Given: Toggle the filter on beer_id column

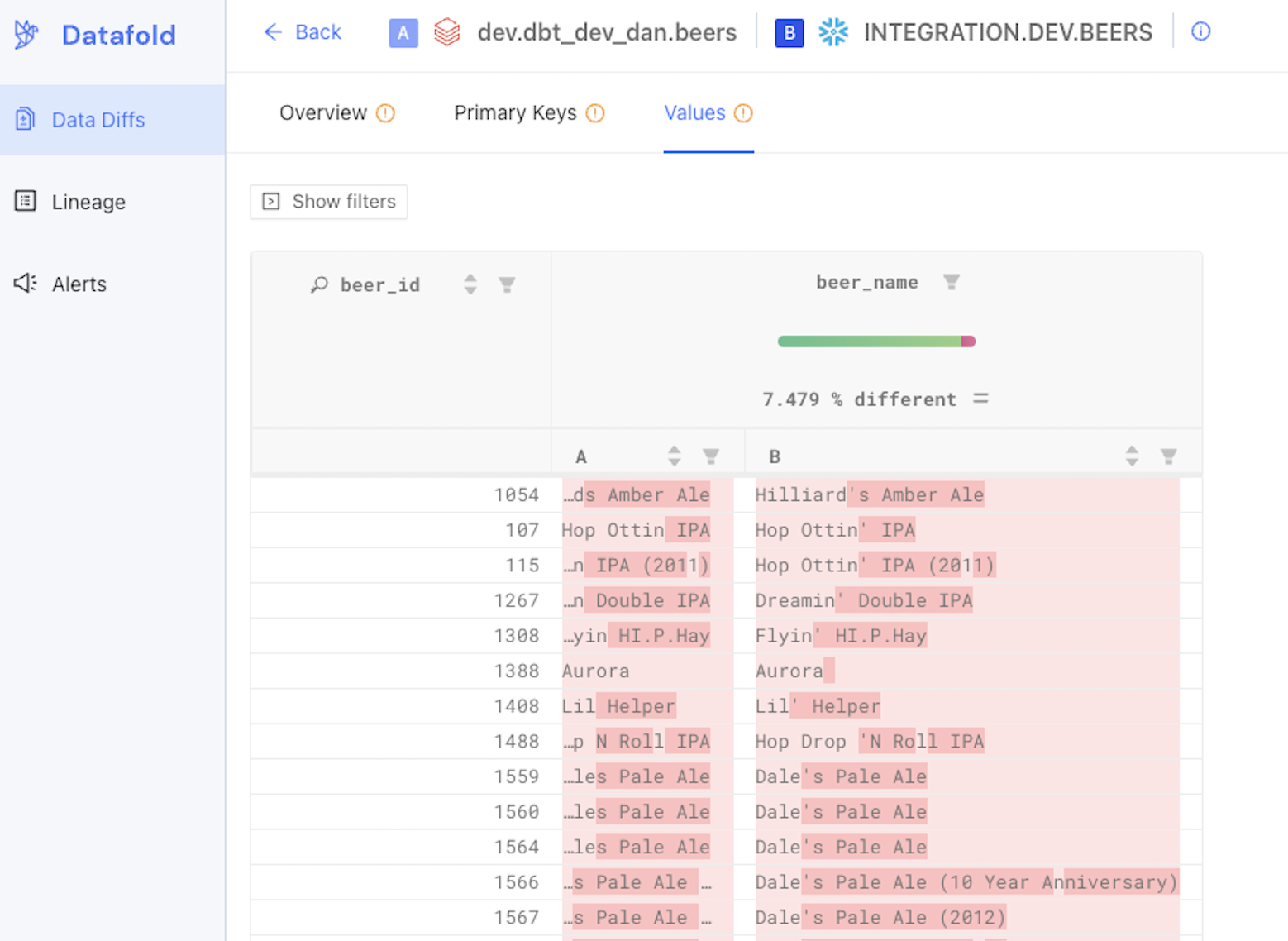Looking at the screenshot, I should pyautogui.click(x=507, y=284).
